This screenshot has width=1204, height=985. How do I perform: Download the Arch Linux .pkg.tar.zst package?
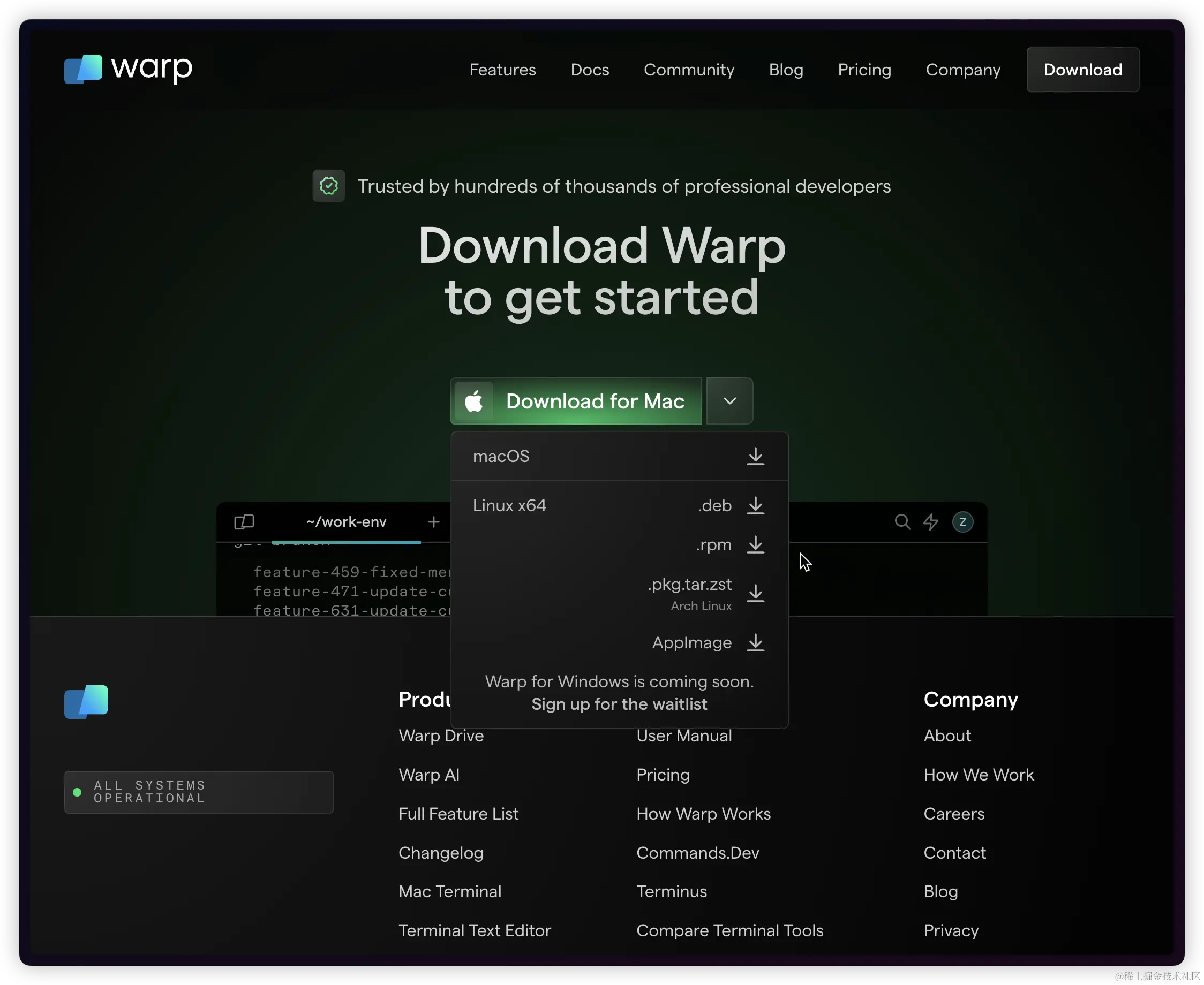(755, 593)
